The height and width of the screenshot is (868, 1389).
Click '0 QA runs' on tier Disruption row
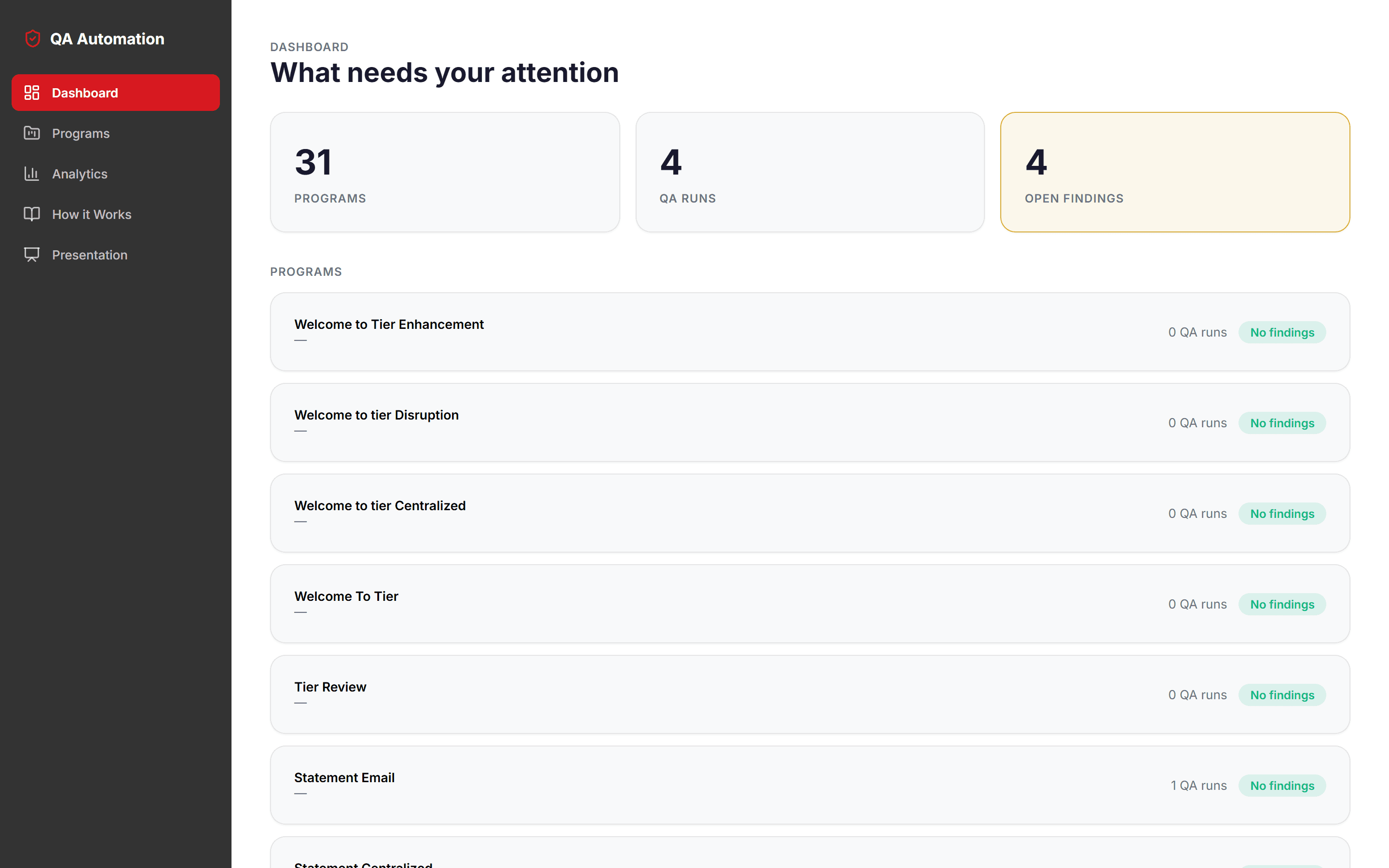(x=1198, y=422)
